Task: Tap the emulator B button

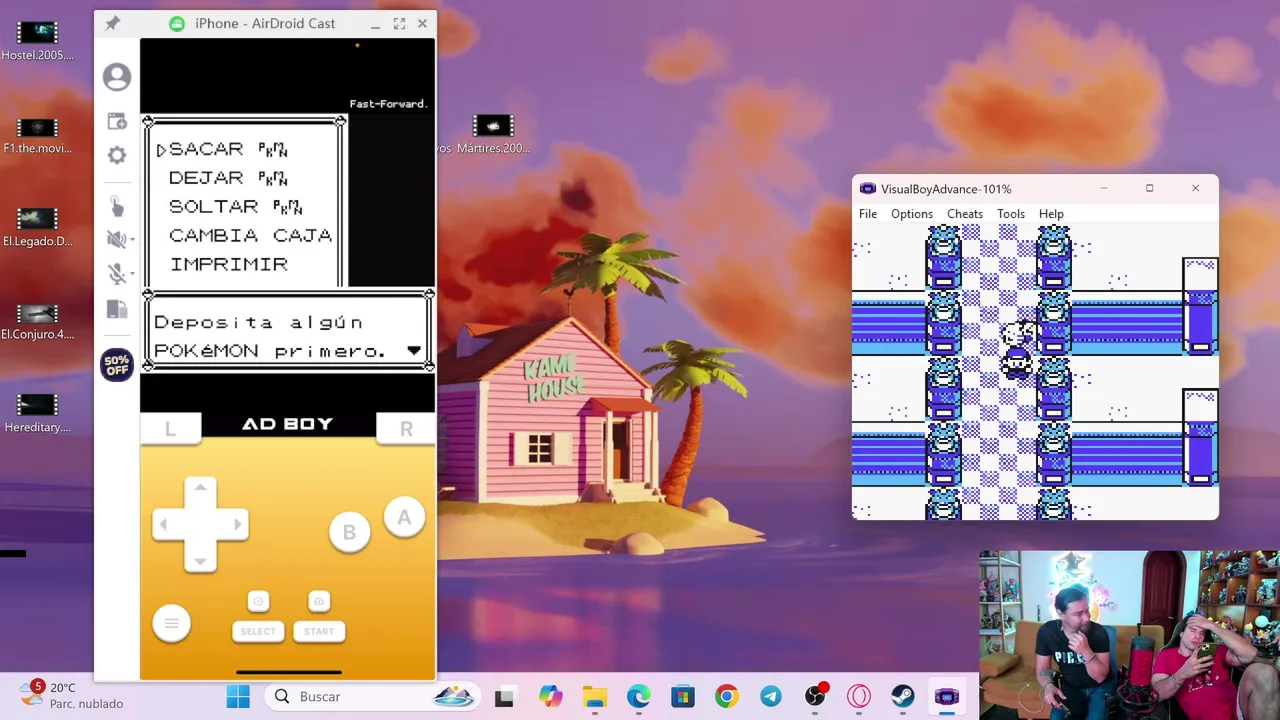Action: tap(349, 532)
